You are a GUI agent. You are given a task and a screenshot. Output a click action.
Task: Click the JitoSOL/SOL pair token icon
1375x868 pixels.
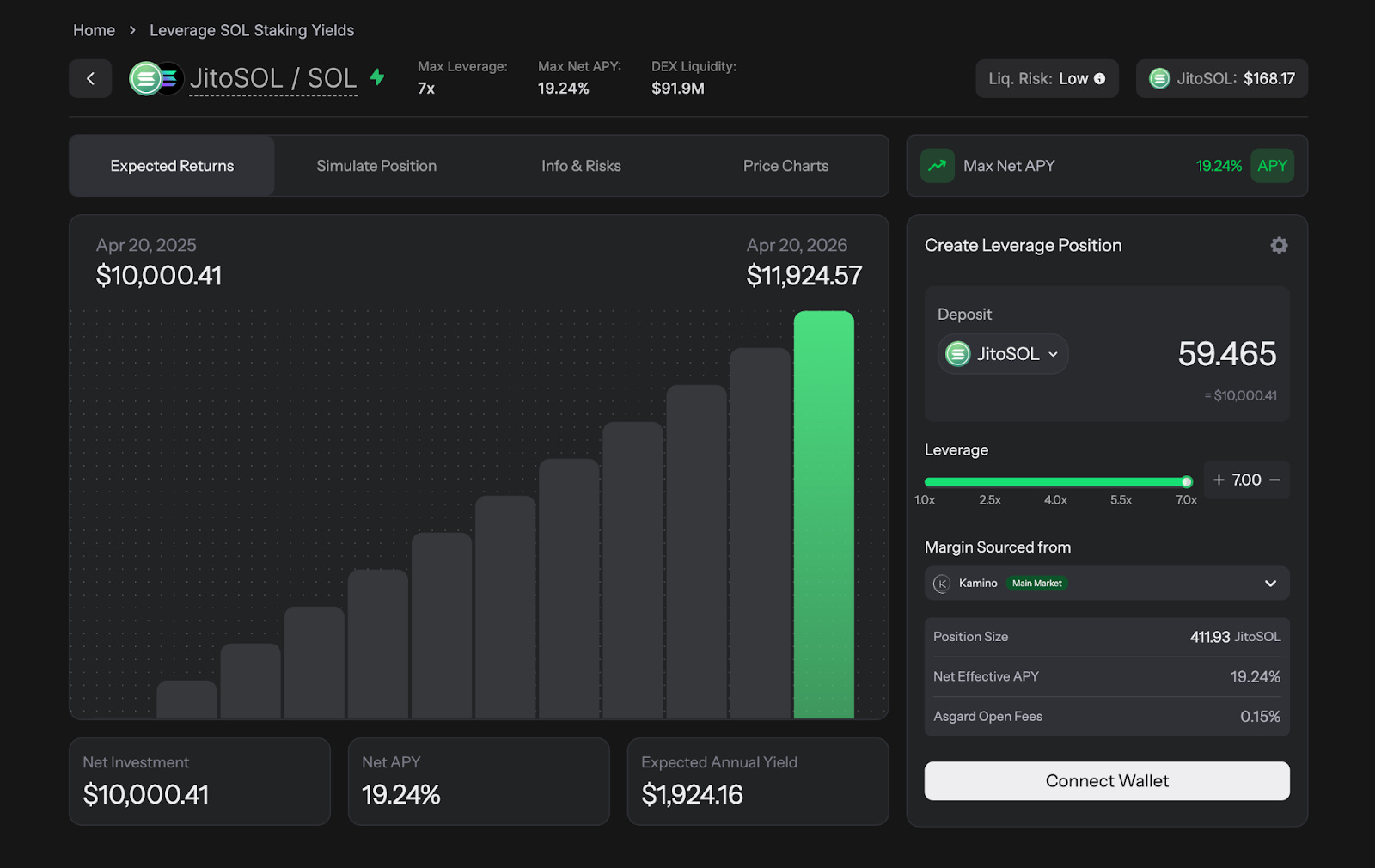156,78
